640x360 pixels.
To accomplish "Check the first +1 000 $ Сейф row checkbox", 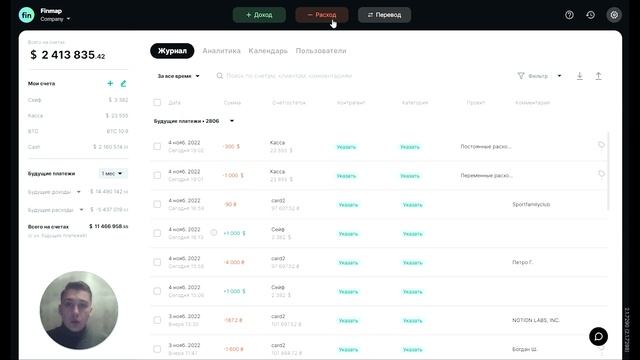I will click(x=157, y=233).
